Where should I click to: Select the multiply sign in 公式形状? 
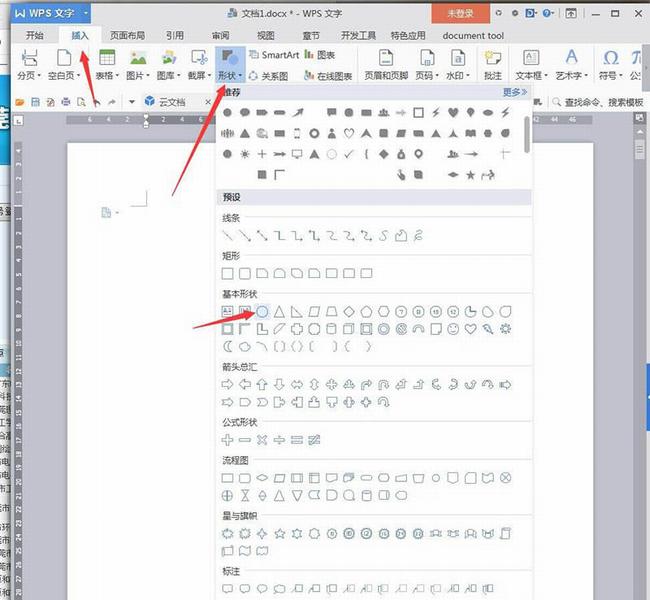pyautogui.click(x=262, y=440)
